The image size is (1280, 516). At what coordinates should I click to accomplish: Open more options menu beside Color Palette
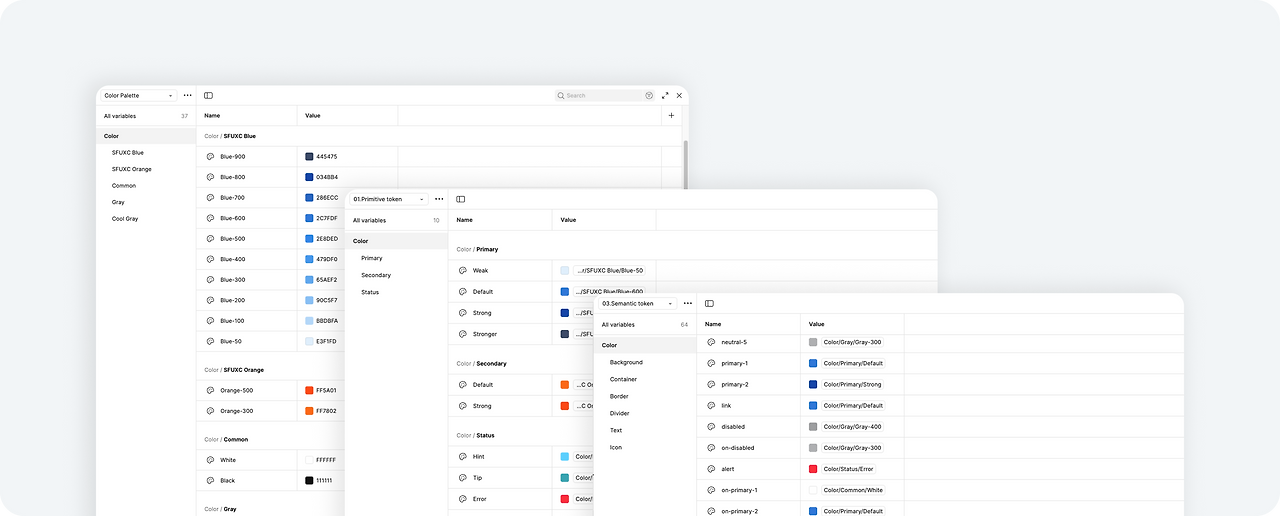tap(187, 96)
